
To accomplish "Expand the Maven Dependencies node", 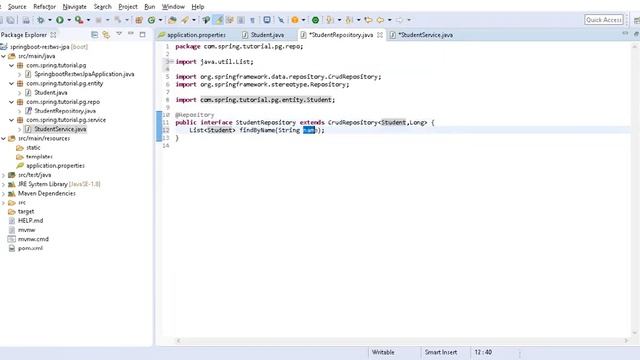I will [x=4, y=193].
